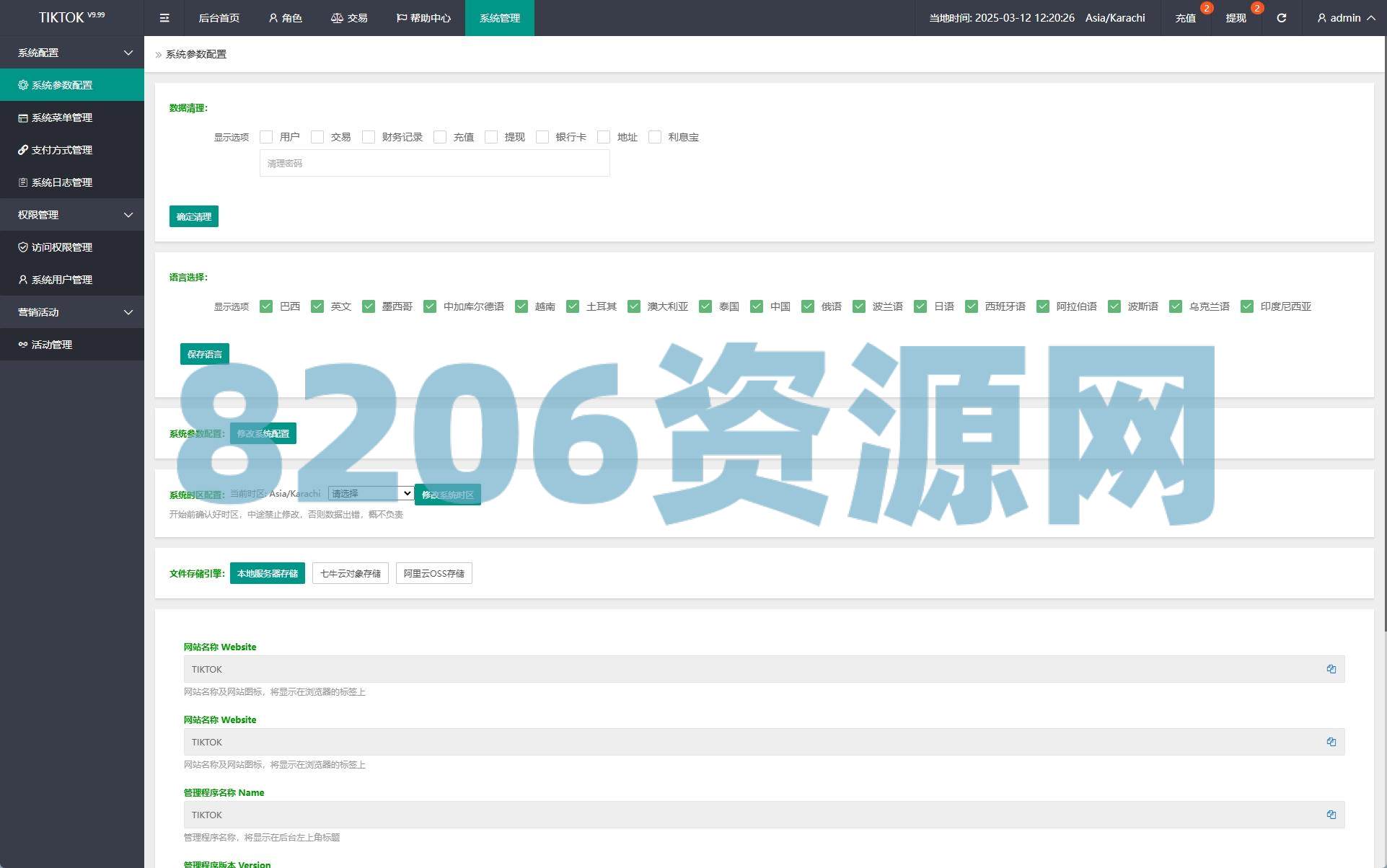1387x868 pixels.
Task: Open the 后台首页 top menu
Action: click(x=219, y=18)
